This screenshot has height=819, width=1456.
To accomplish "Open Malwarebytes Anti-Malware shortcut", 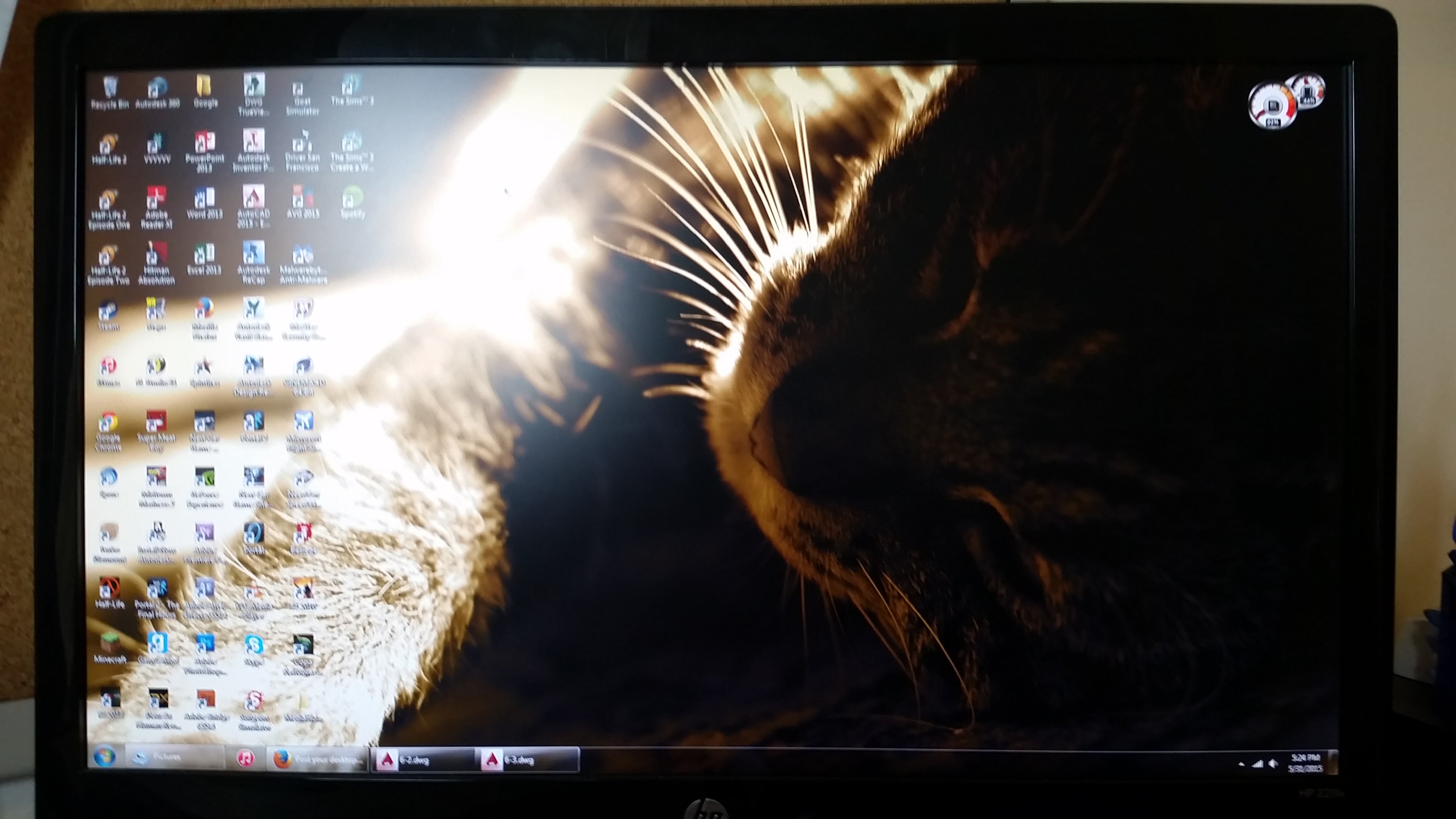I will pyautogui.click(x=303, y=265).
